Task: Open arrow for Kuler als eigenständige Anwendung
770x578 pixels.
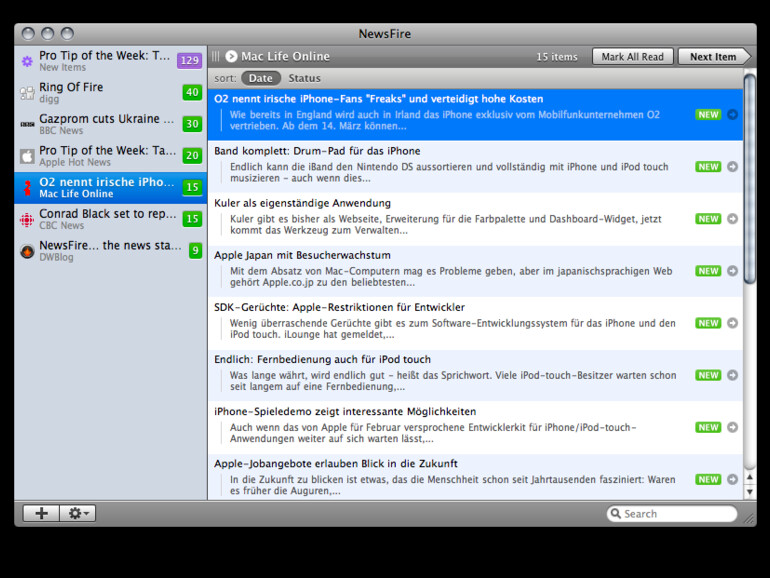Action: click(x=732, y=219)
